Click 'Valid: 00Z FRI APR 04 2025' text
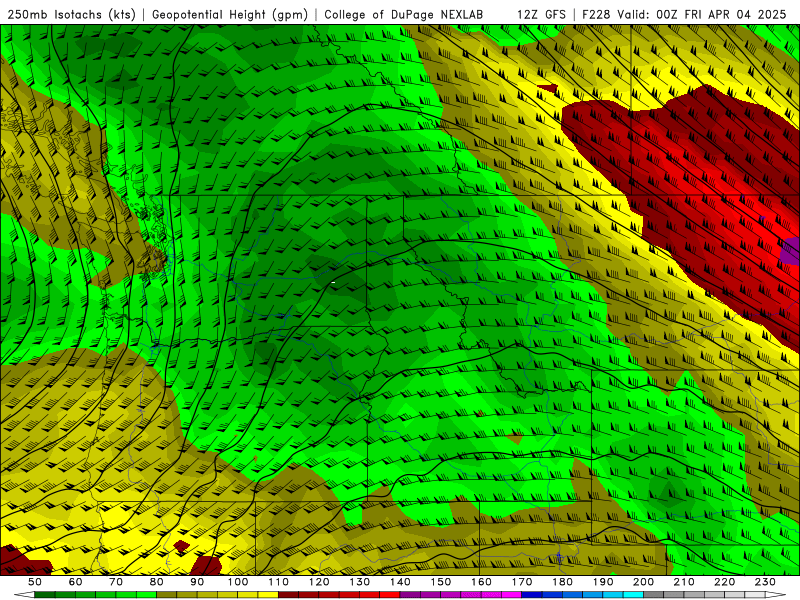Image resolution: width=800 pixels, height=600 pixels. pos(702,14)
